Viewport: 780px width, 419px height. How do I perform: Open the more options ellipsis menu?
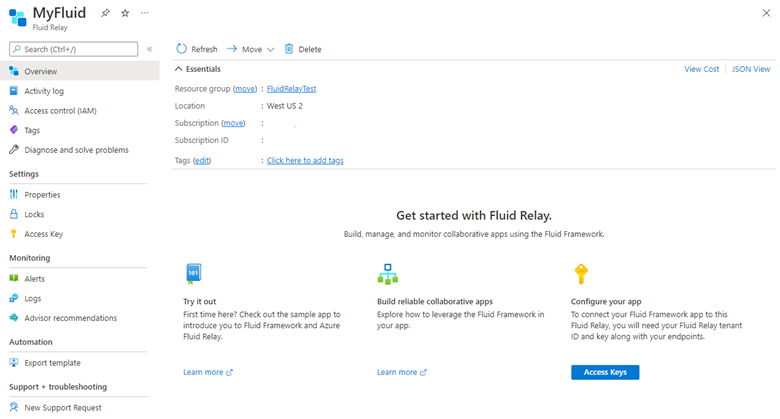coord(145,13)
